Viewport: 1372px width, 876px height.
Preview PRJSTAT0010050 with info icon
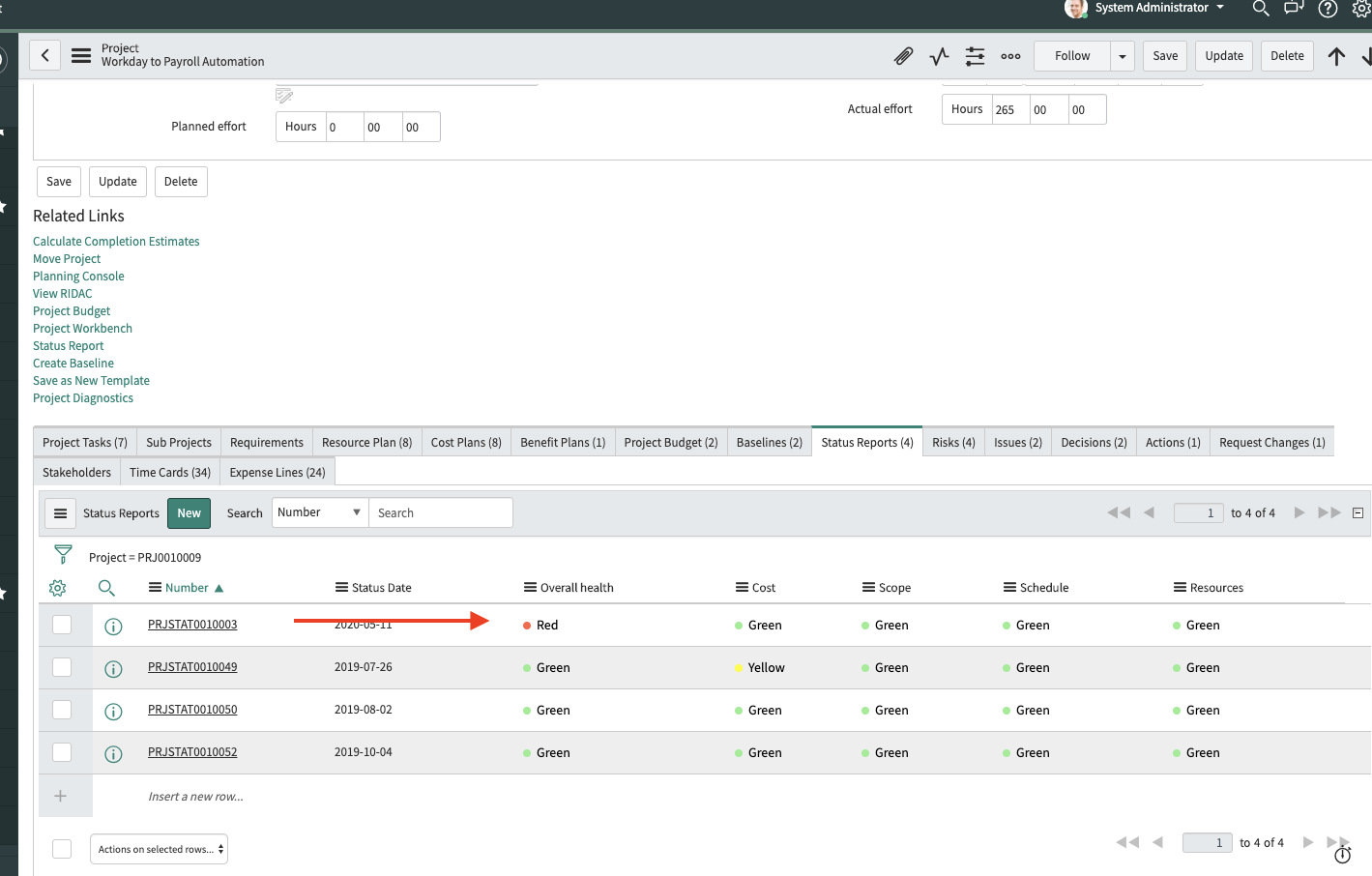click(x=113, y=712)
